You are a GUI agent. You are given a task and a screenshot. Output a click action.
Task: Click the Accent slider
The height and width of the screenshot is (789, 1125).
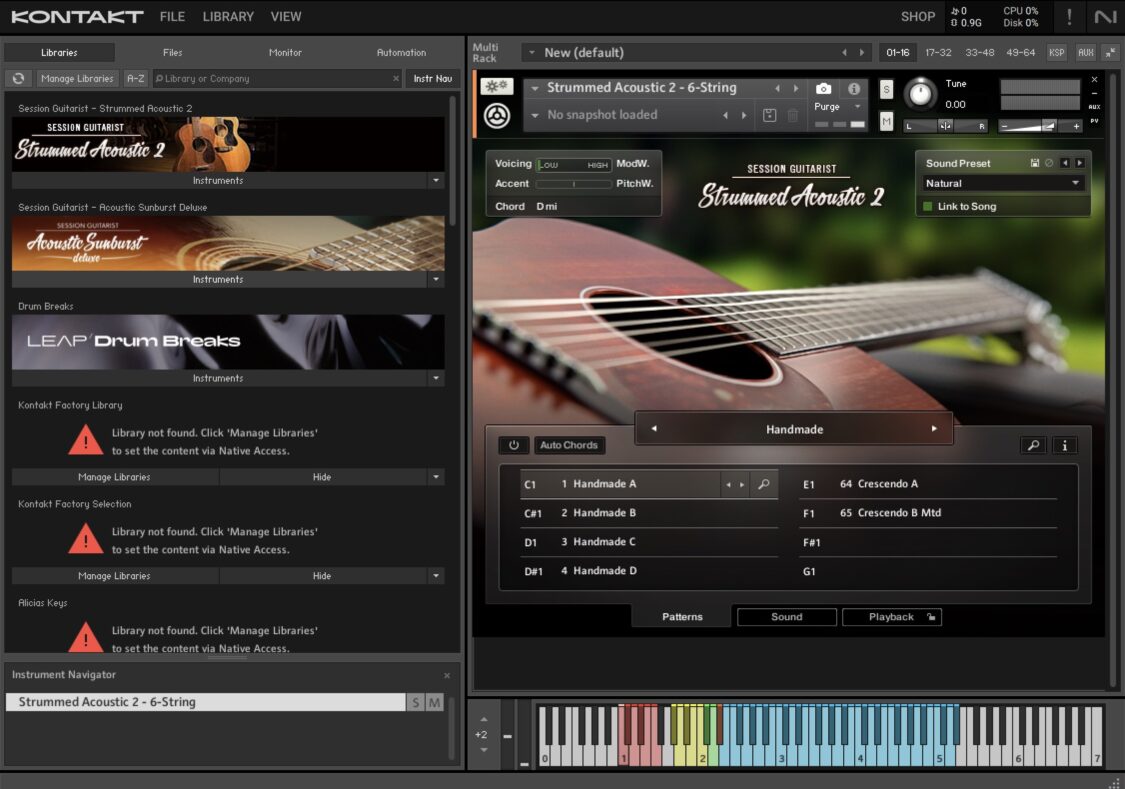(574, 184)
